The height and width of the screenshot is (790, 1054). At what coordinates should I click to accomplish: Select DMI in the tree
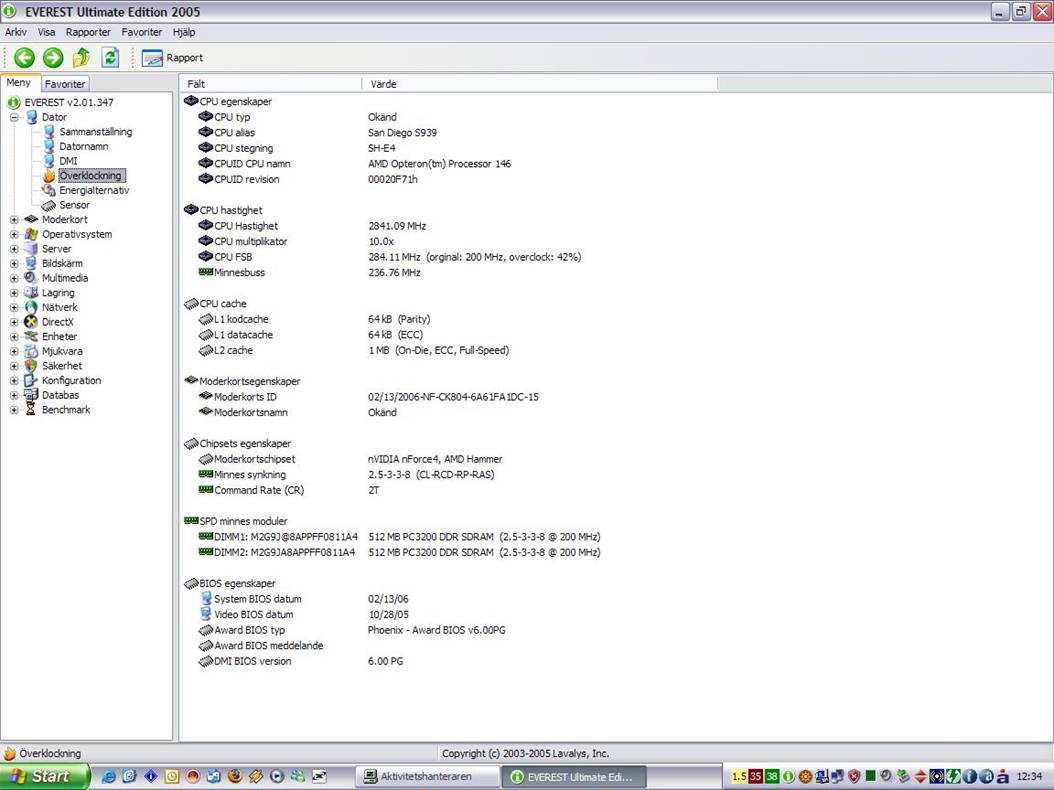point(68,161)
